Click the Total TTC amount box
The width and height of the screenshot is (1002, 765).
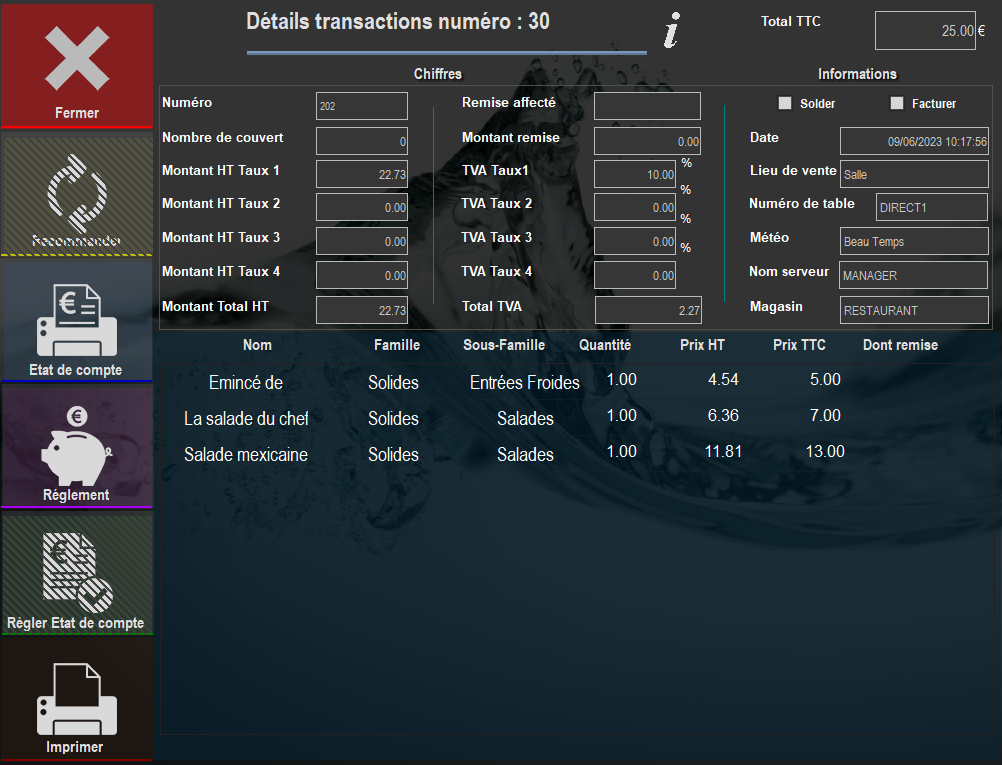pyautogui.click(x=925, y=31)
